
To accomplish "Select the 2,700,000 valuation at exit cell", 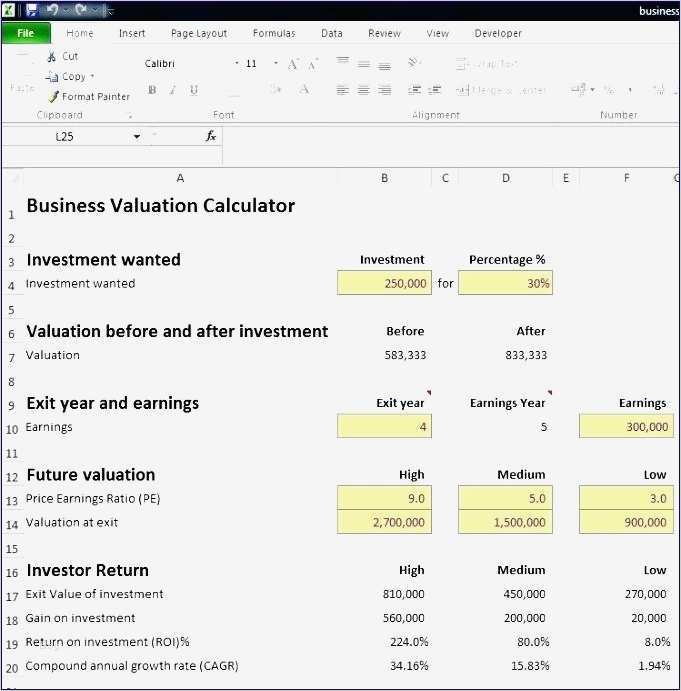I will click(x=384, y=522).
